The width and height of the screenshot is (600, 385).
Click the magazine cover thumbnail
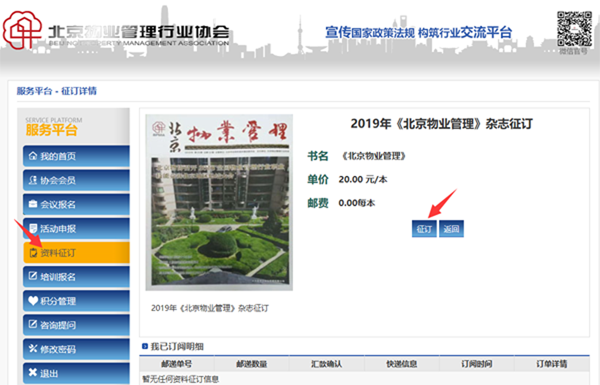pyautogui.click(x=219, y=202)
